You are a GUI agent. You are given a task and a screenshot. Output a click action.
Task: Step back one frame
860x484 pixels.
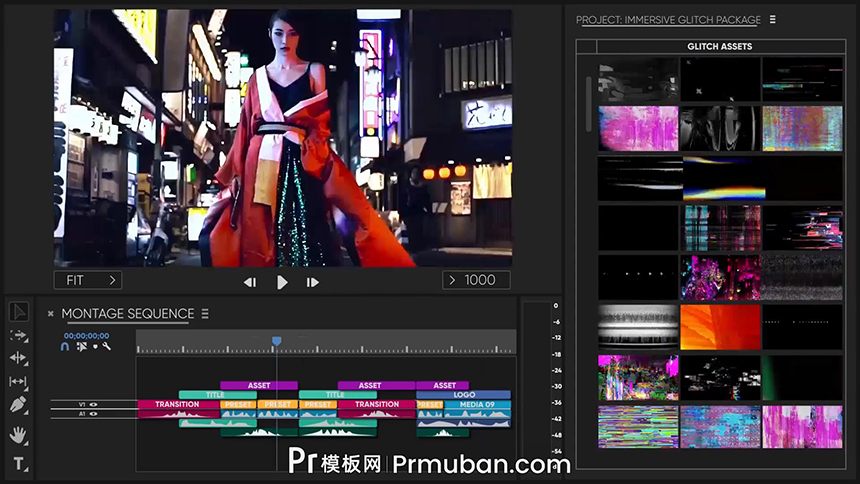(x=250, y=282)
